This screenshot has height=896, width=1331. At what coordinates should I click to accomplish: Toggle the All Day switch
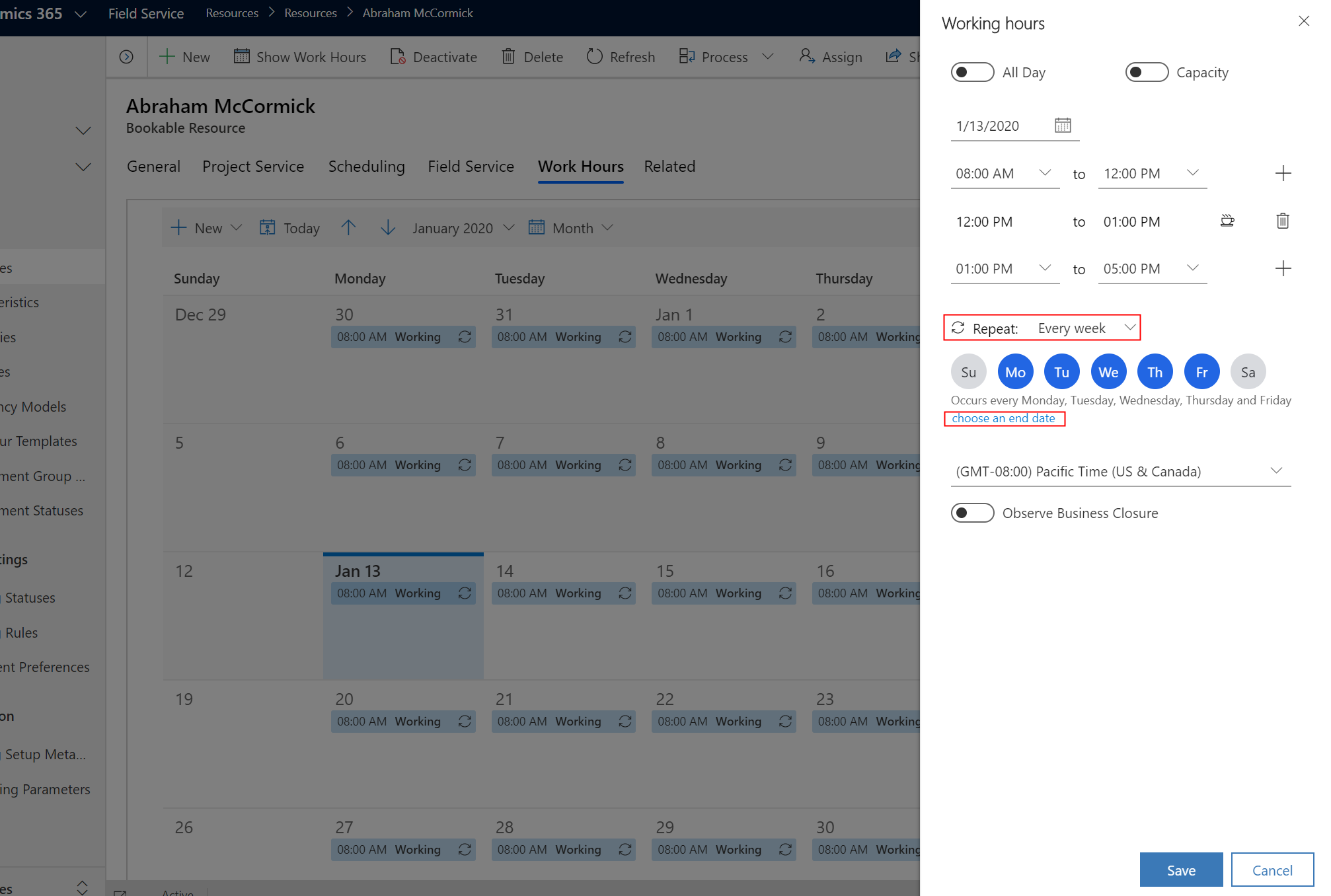click(971, 71)
